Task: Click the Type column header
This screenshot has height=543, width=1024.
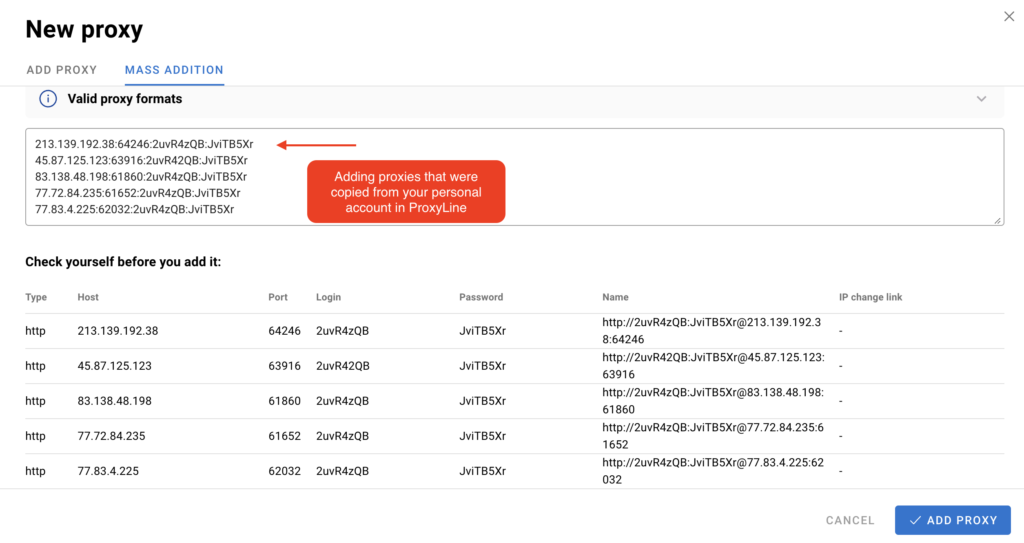Action: (36, 297)
